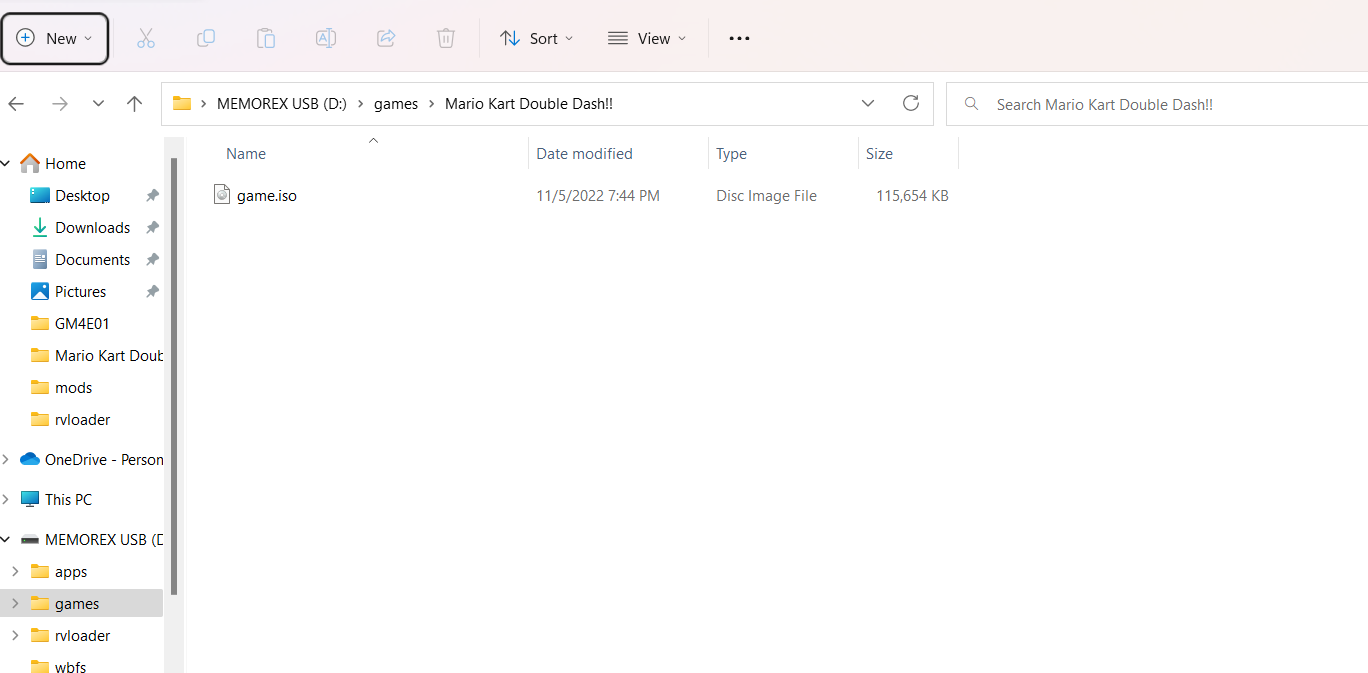Click the folder icon in address bar

click(x=182, y=104)
